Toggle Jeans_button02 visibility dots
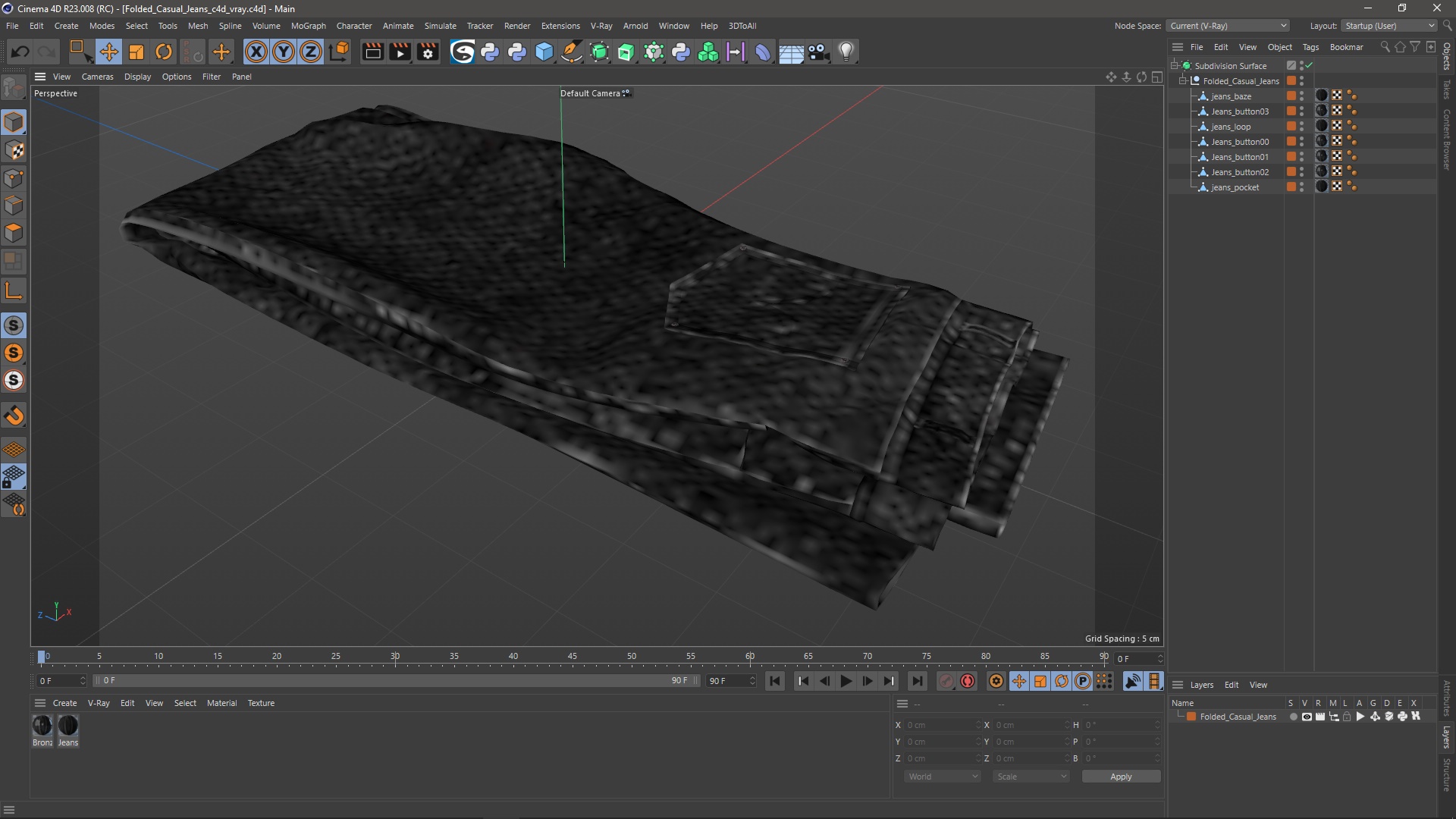The width and height of the screenshot is (1456, 819). pos(1302,172)
